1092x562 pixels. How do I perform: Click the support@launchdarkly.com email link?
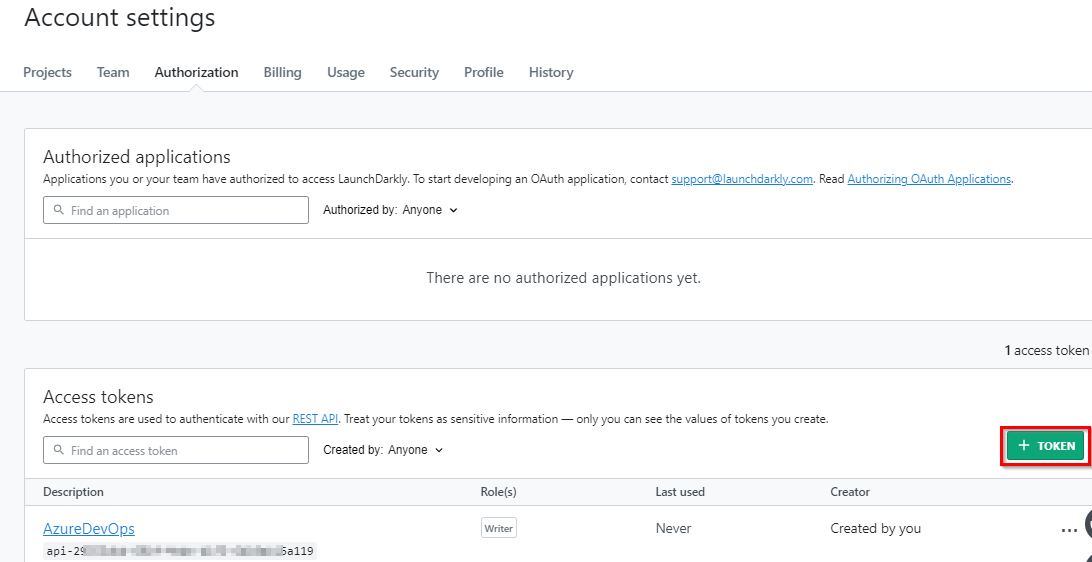pyautogui.click(x=742, y=179)
